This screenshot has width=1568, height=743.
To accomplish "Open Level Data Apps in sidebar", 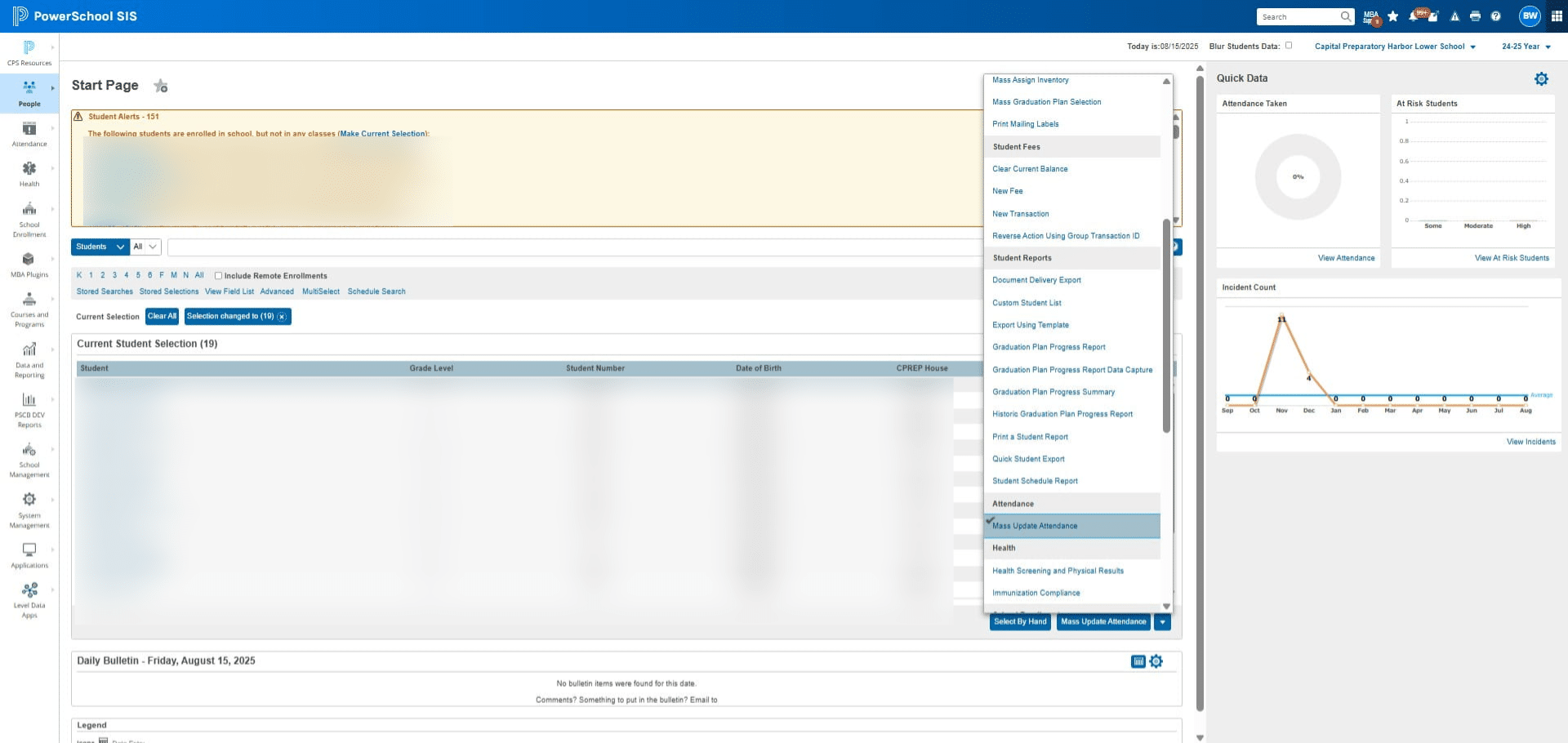I will pyautogui.click(x=29, y=600).
